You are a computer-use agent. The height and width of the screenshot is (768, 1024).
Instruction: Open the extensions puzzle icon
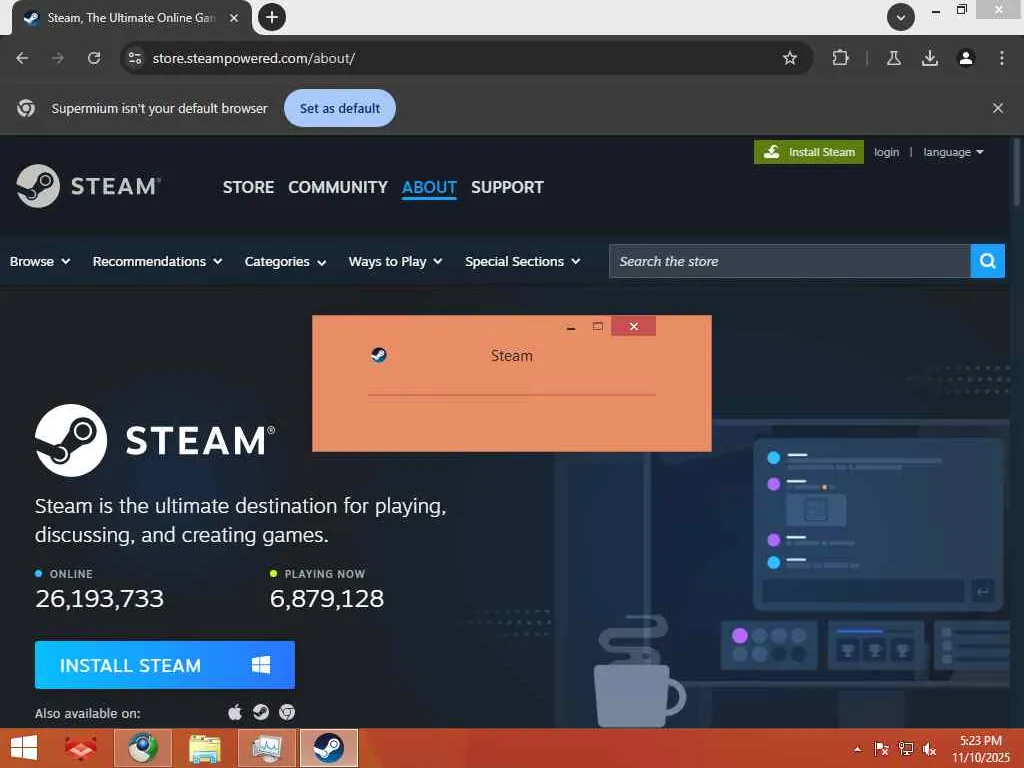[x=840, y=58]
